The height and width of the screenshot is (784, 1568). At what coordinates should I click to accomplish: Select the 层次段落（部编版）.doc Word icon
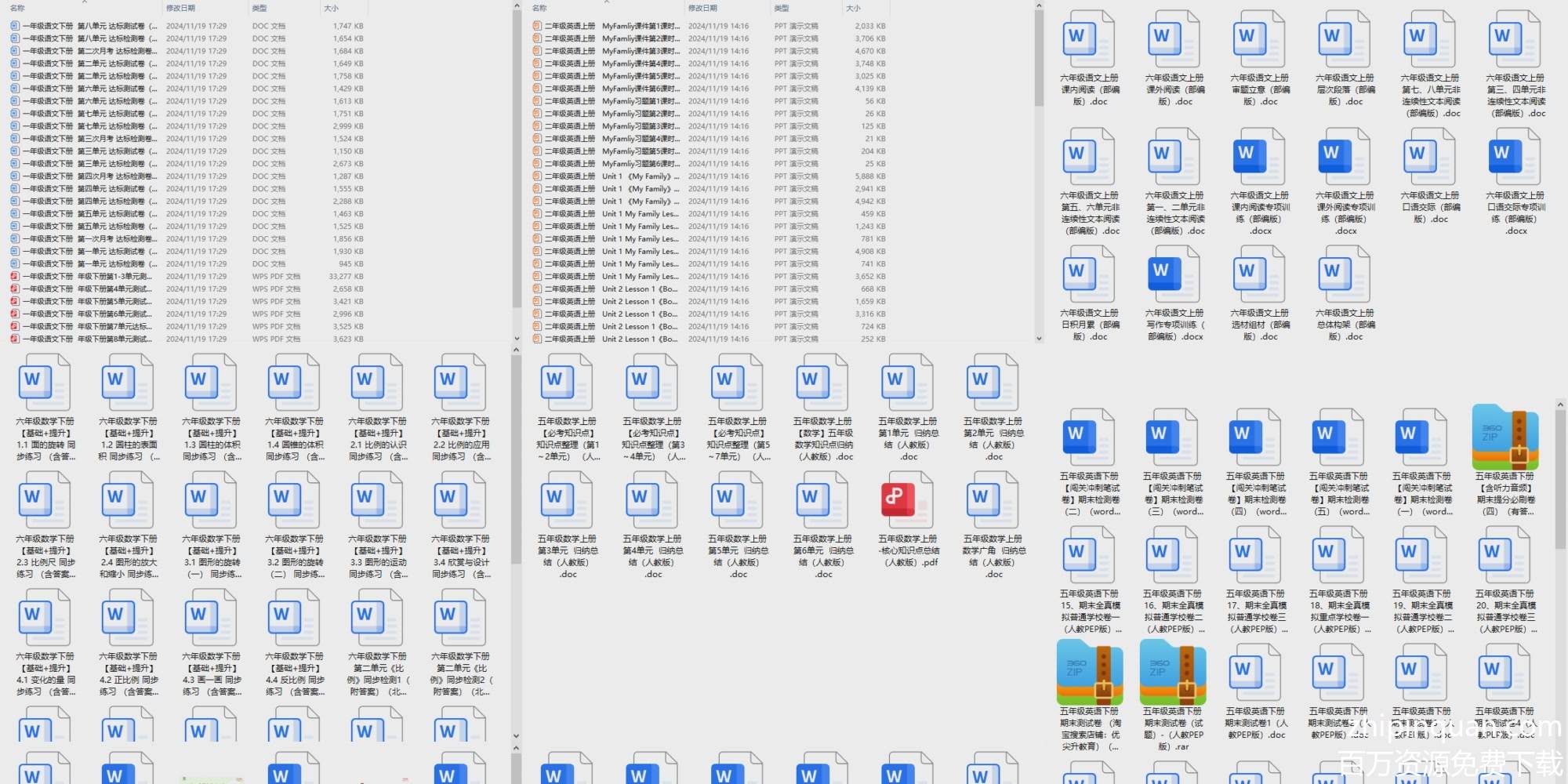(x=1345, y=39)
